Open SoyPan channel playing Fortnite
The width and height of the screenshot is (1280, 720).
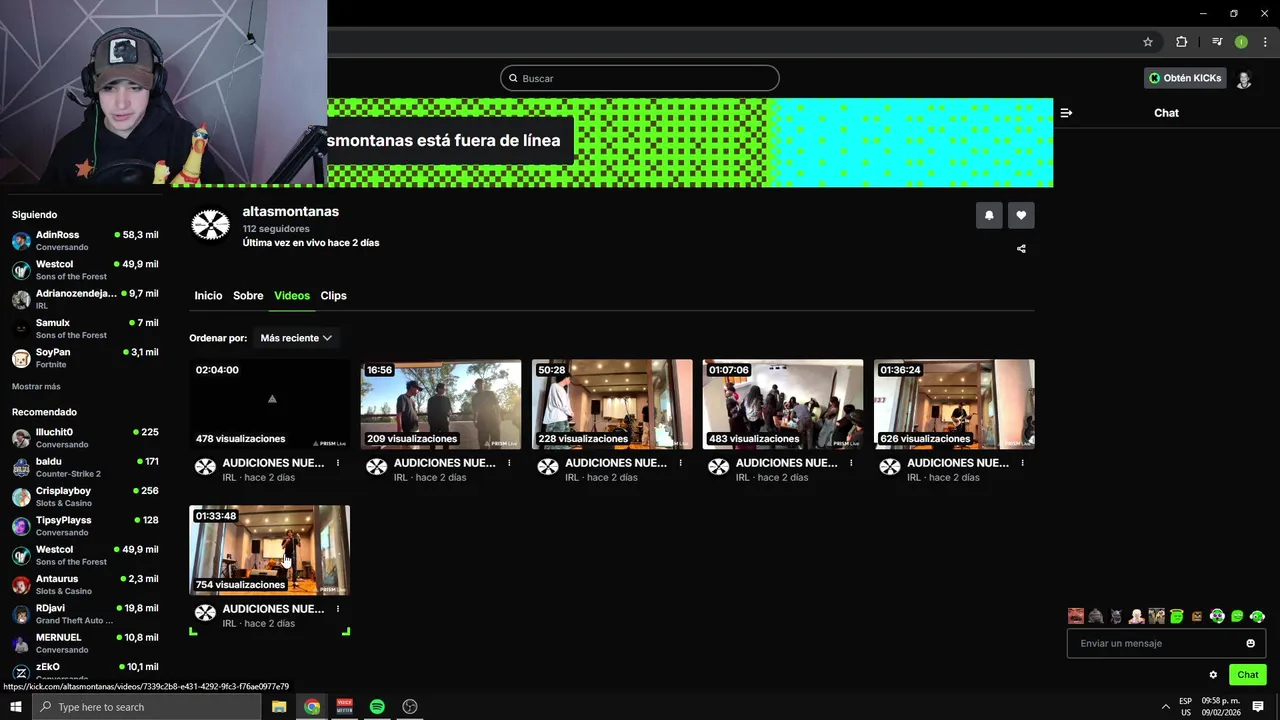click(x=84, y=358)
